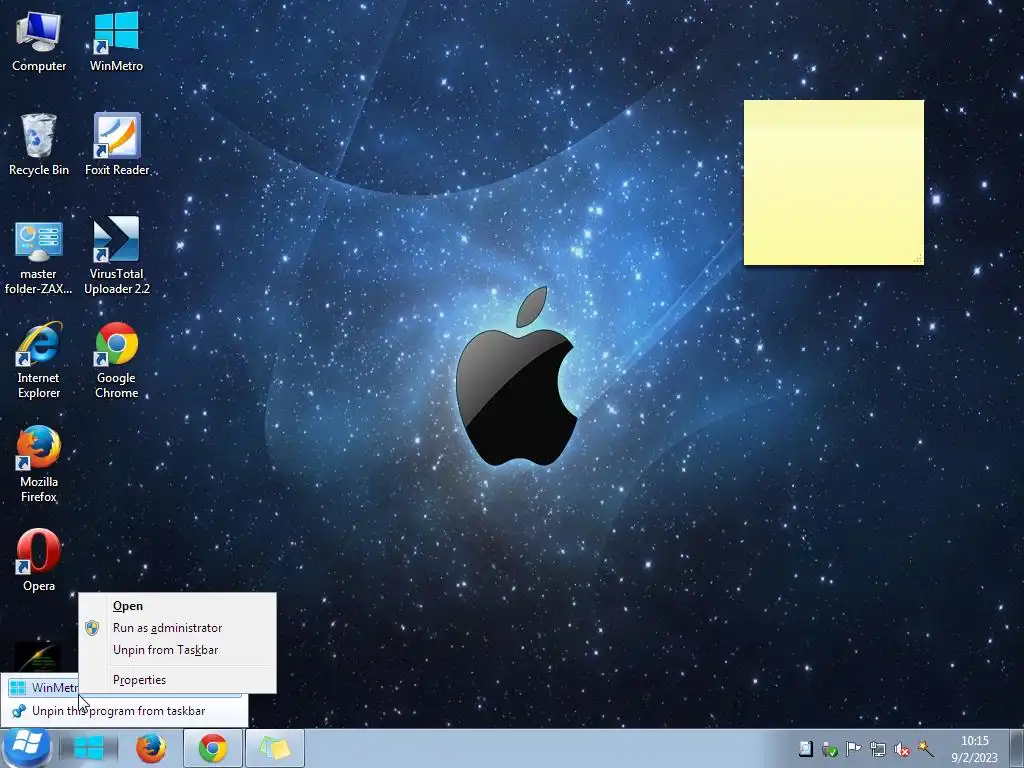Image resolution: width=1024 pixels, height=768 pixels.
Task: Select the Opera desktop shortcut
Action: coord(39,560)
